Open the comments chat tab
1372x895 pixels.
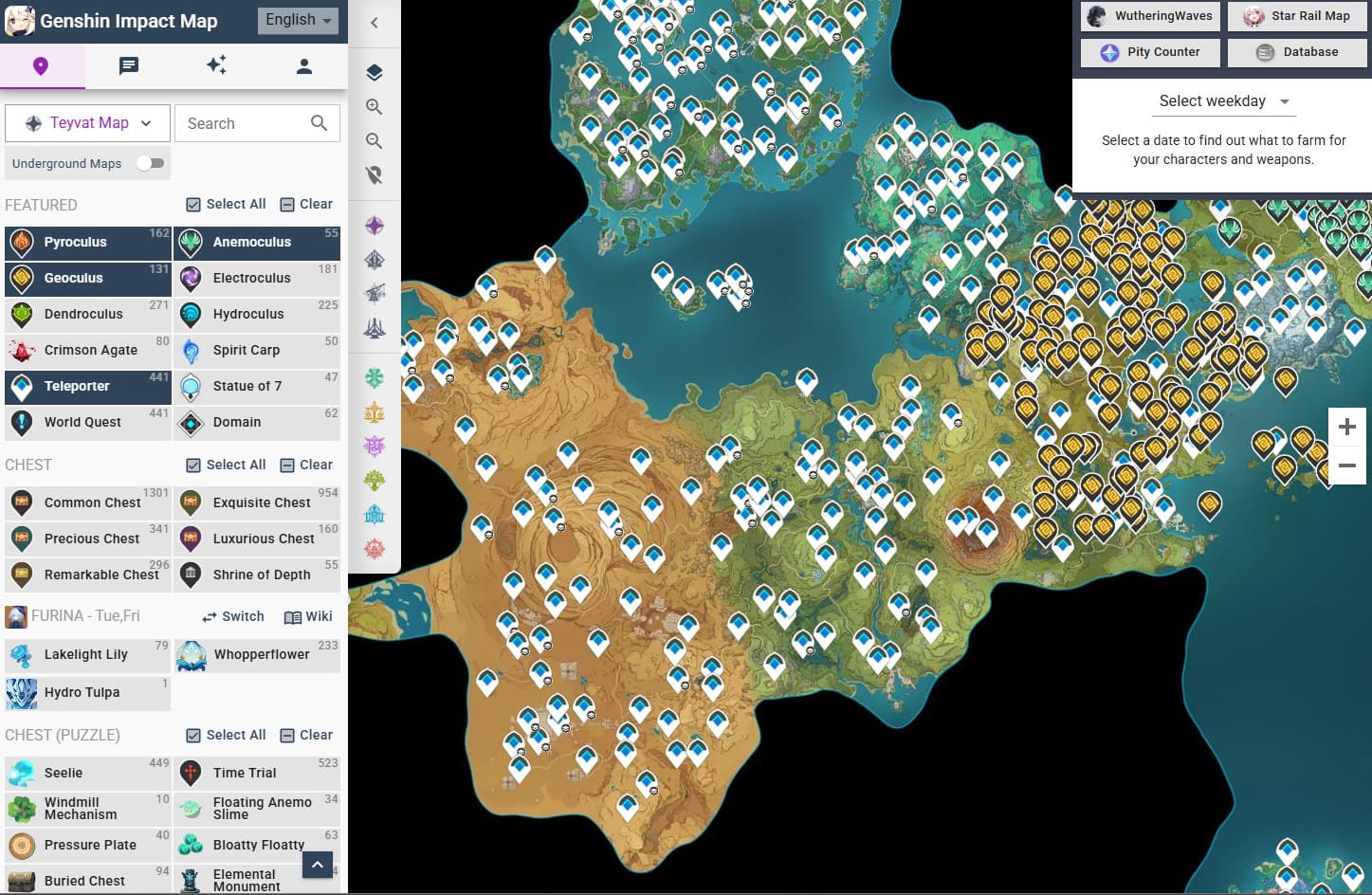129,65
